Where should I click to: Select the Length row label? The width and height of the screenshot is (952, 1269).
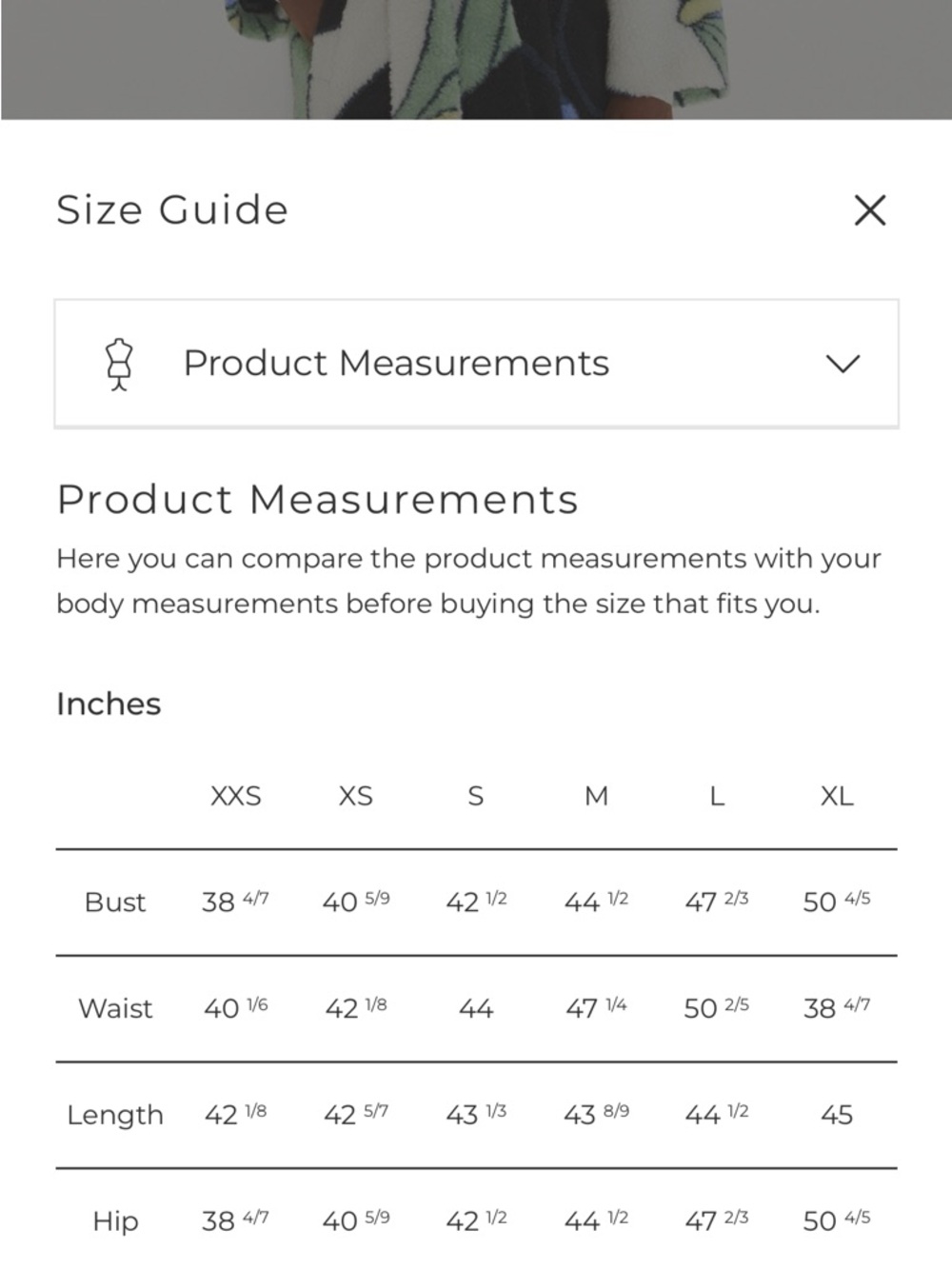point(115,1115)
